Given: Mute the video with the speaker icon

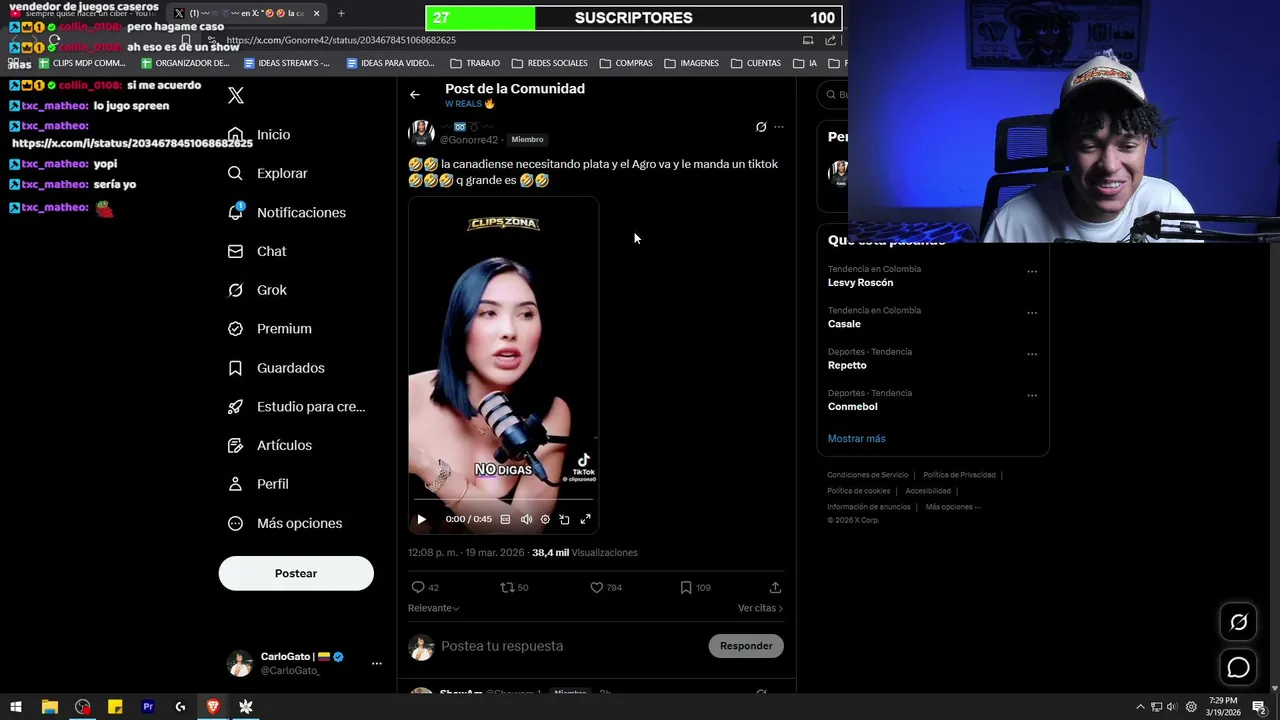Looking at the screenshot, I should click(x=526, y=519).
